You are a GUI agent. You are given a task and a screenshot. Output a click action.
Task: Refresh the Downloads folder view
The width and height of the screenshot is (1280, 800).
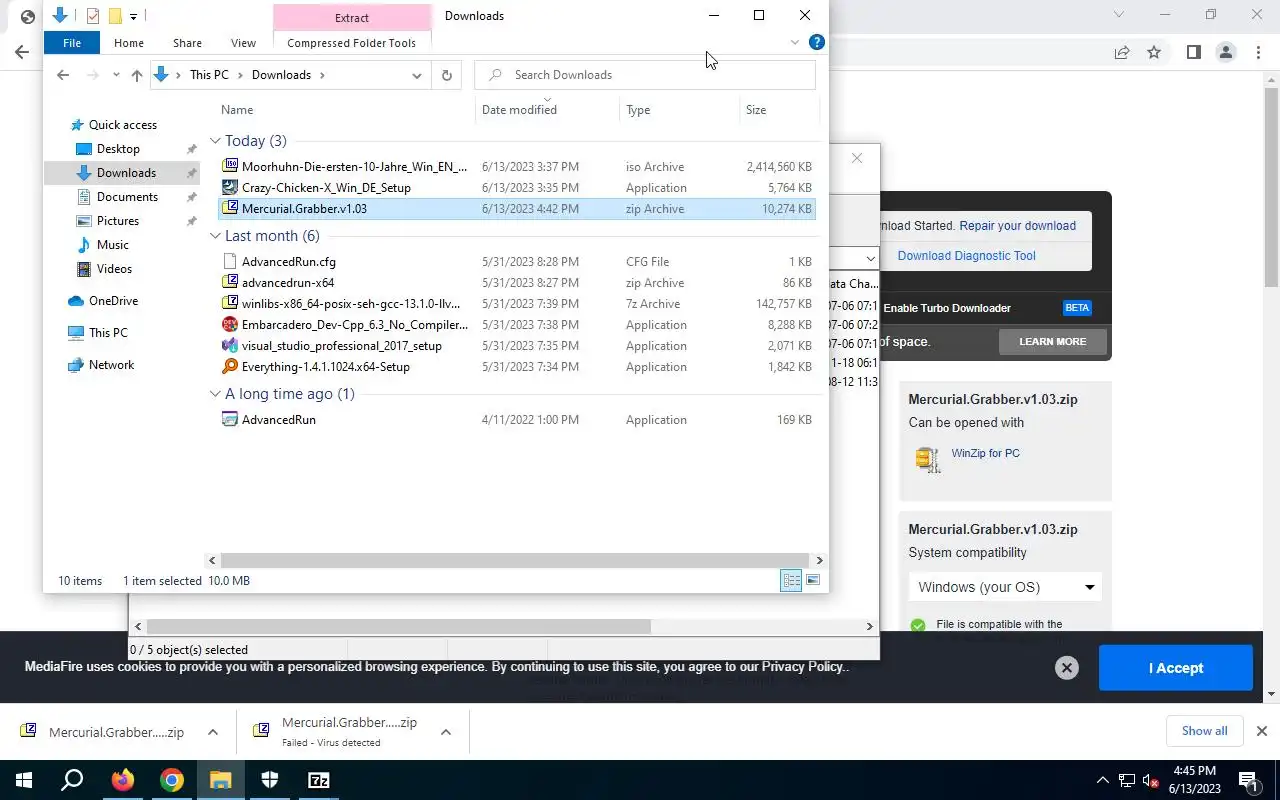coord(446,75)
